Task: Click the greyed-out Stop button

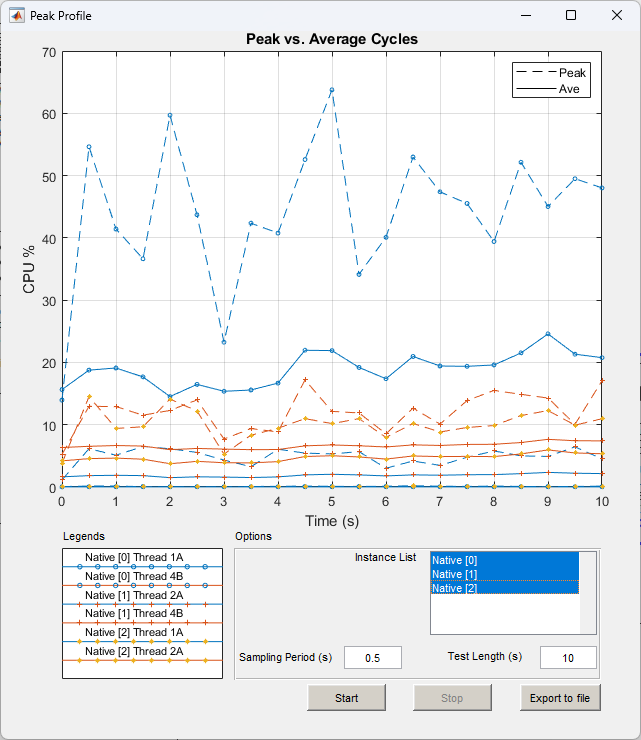Action: pos(452,698)
